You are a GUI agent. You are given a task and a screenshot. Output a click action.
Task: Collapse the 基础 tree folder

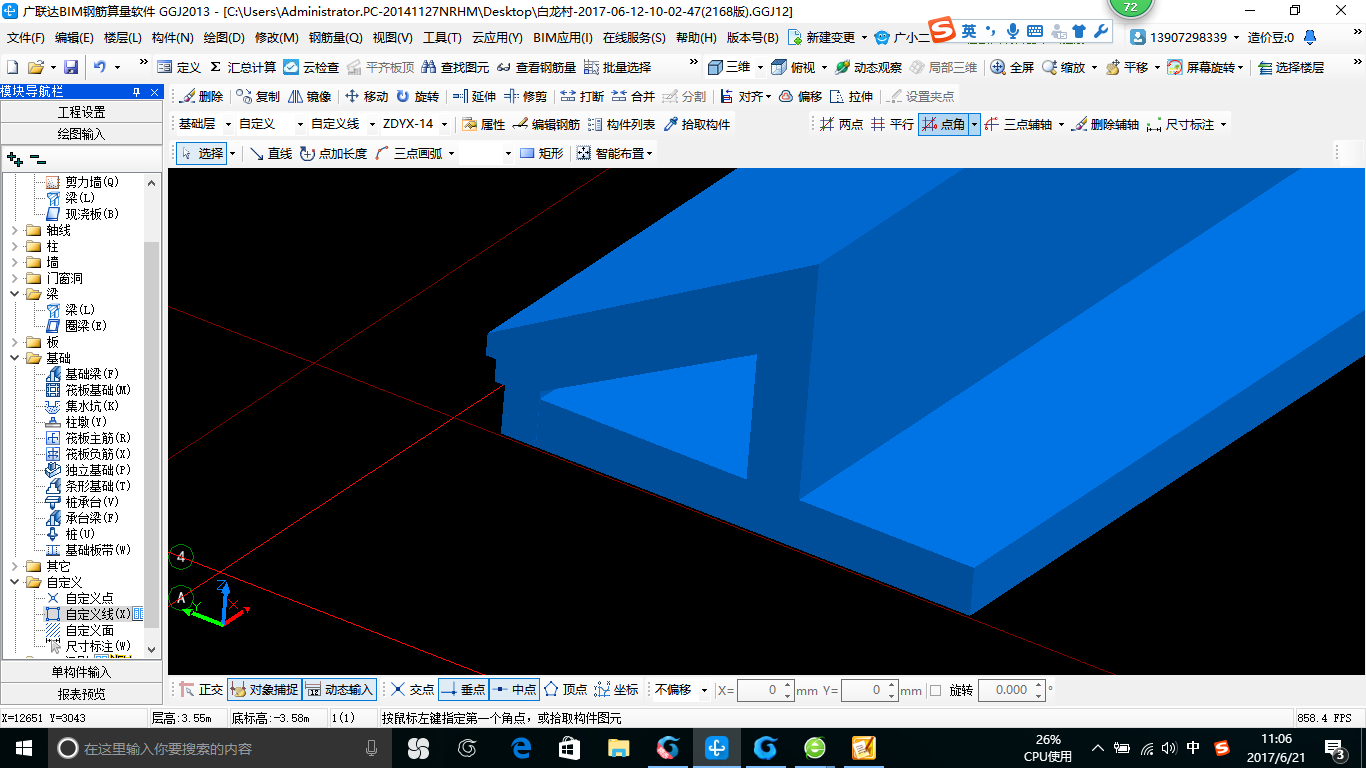14,358
